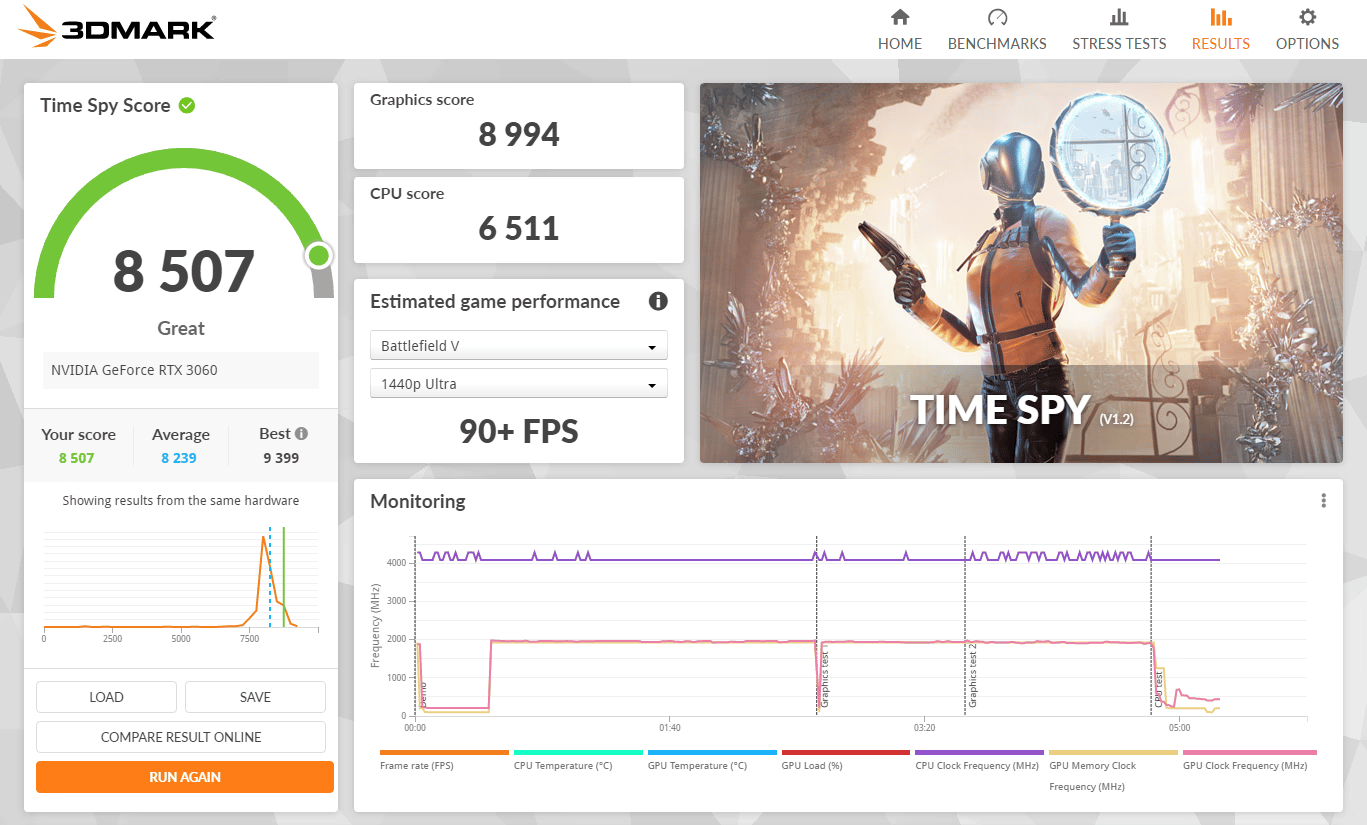Click the Graphics score value 8 994
The height and width of the screenshot is (825, 1367).
click(519, 134)
